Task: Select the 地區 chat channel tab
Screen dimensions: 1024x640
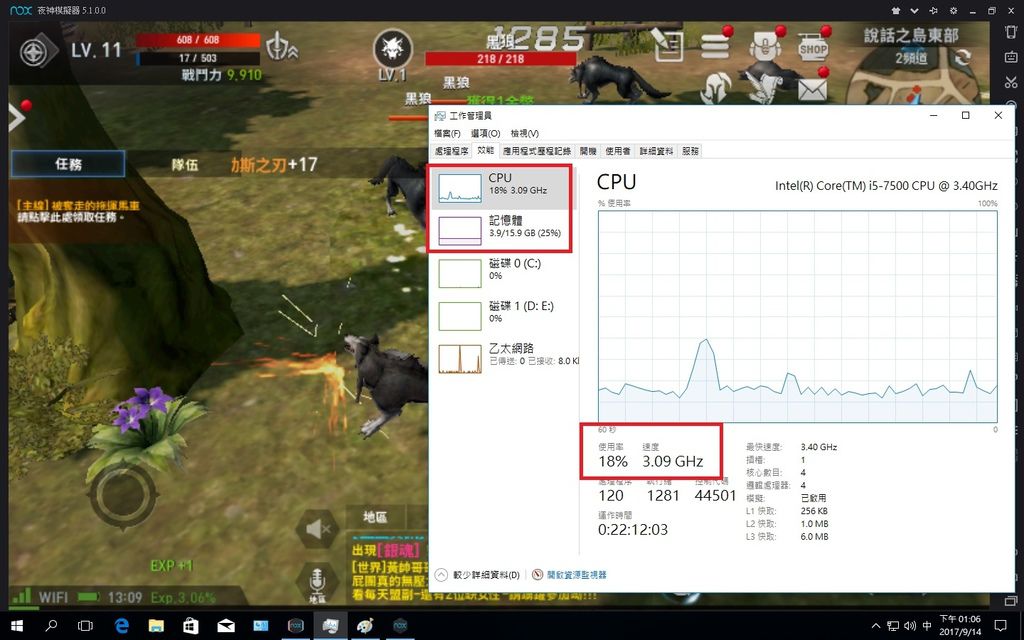Action: coord(376,517)
